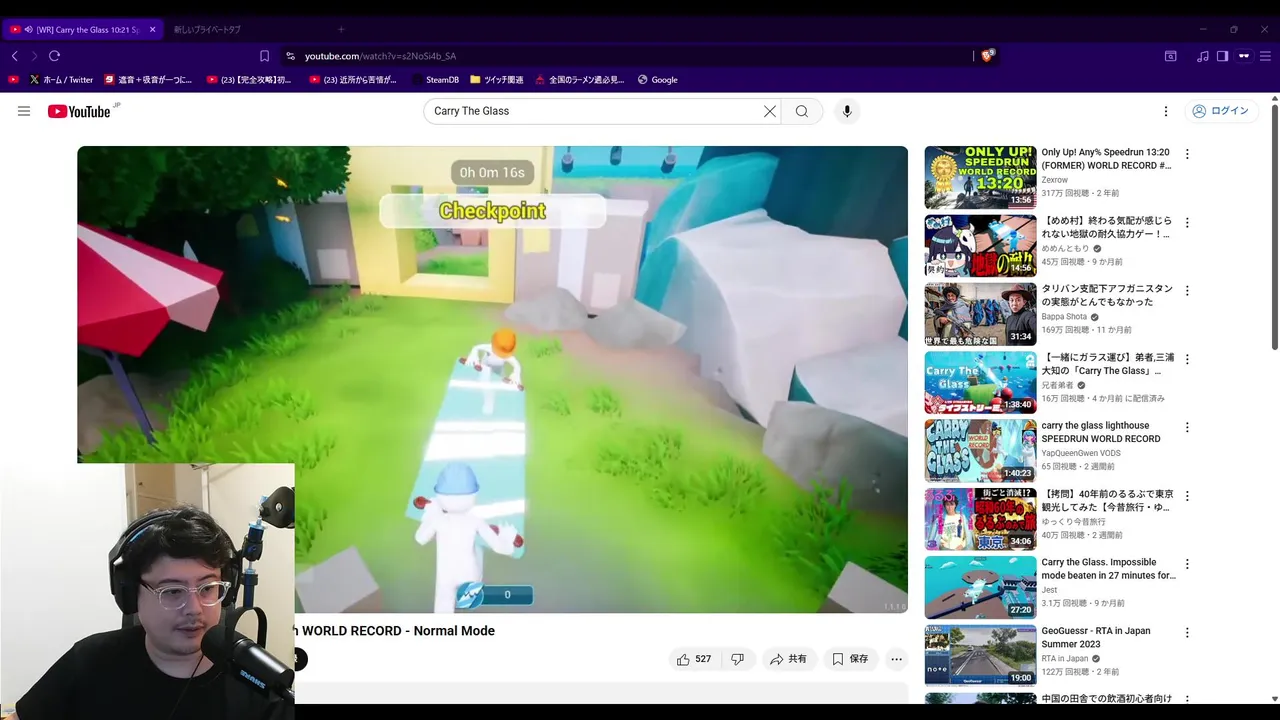Start voice search with the microphone
This screenshot has width=1280, height=720.
click(847, 111)
